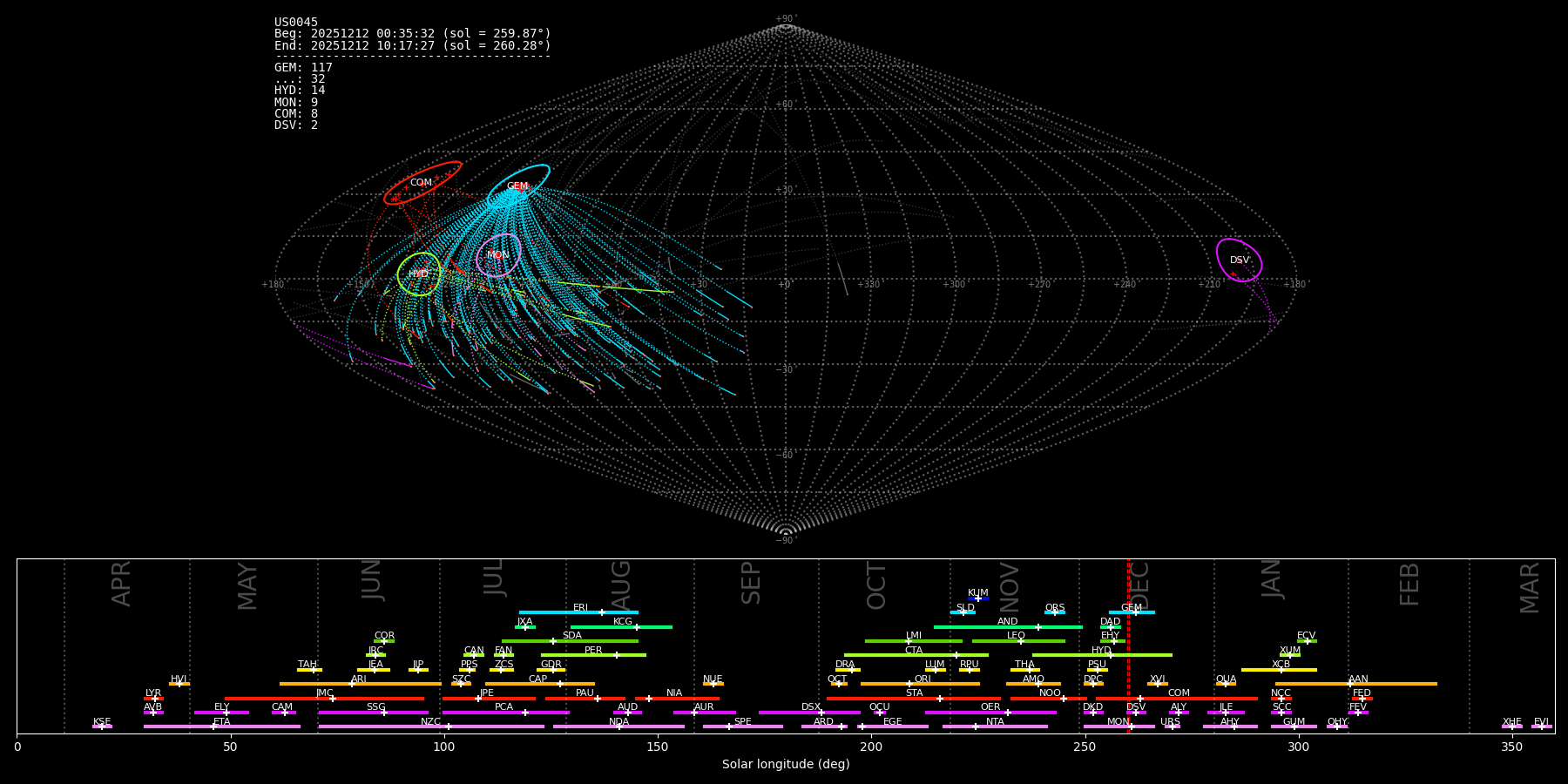Click the QUA shower bar

tap(1226, 684)
